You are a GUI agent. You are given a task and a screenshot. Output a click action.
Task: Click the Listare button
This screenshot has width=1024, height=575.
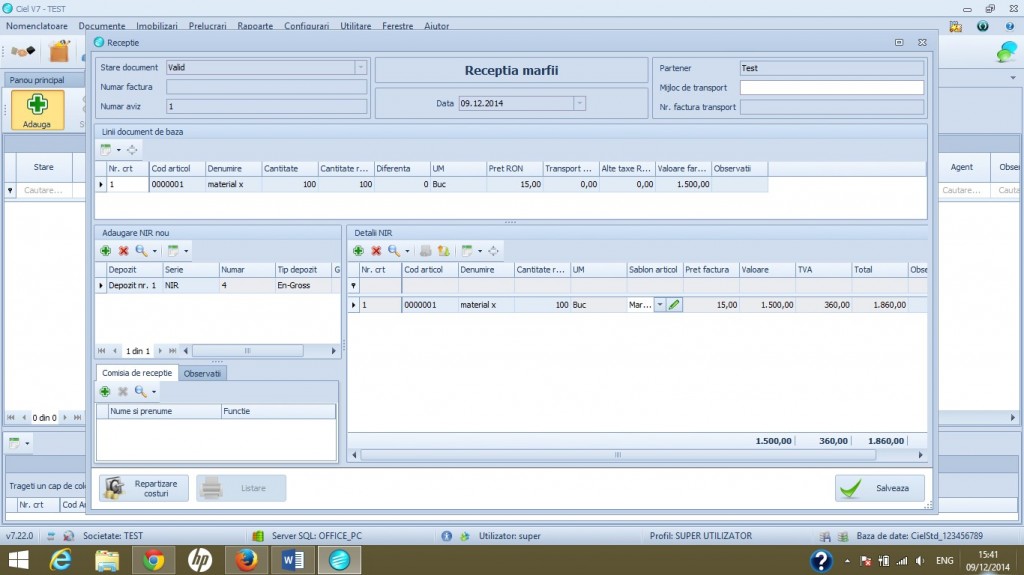241,488
